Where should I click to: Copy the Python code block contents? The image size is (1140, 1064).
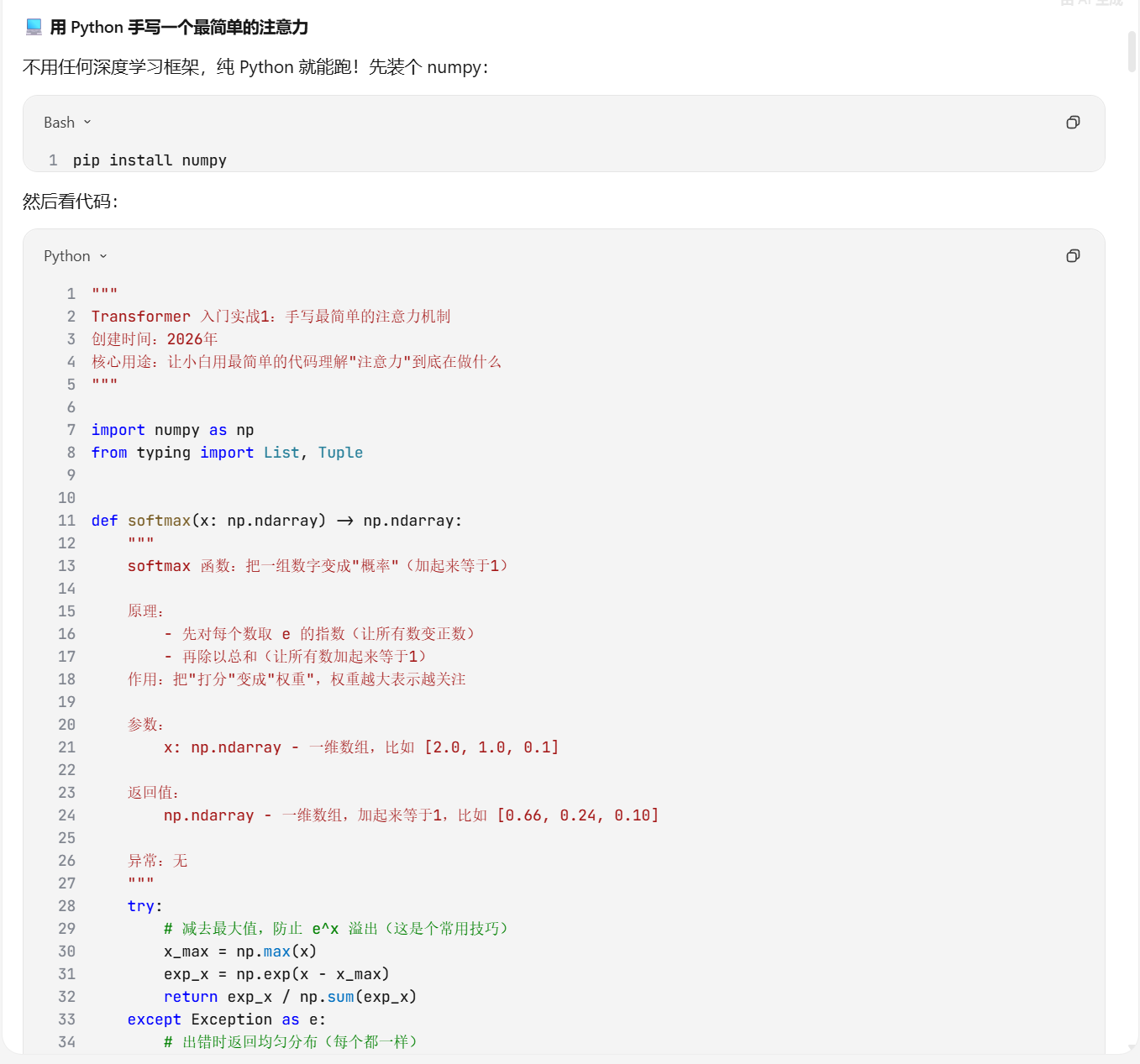(1073, 256)
